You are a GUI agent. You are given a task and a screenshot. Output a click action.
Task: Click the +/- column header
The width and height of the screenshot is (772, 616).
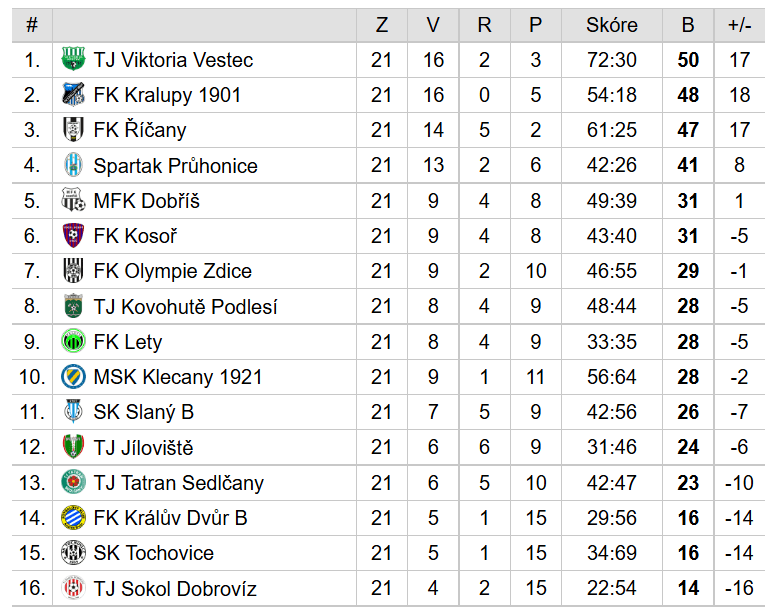pyautogui.click(x=739, y=25)
